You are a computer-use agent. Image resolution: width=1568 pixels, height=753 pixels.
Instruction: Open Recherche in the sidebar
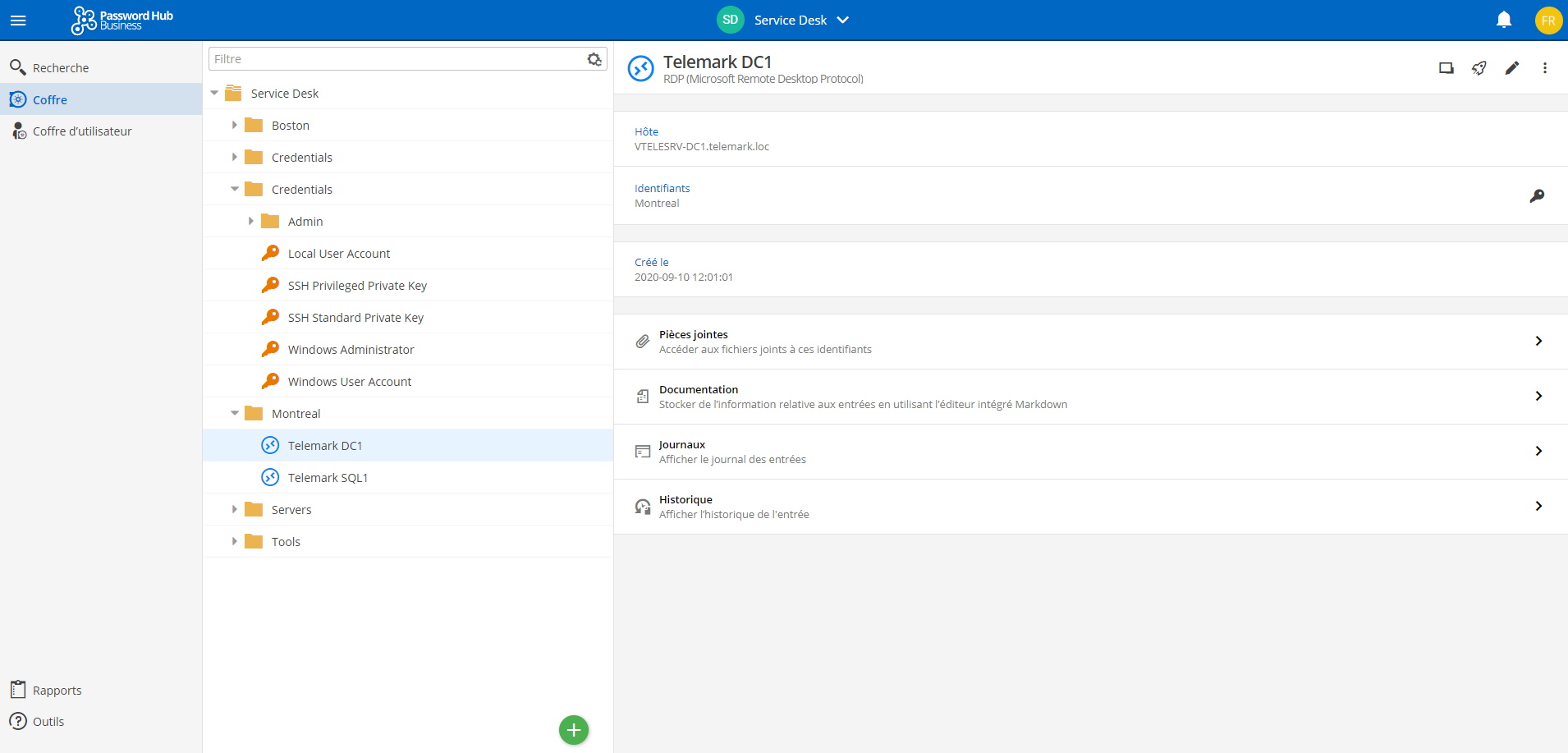click(x=61, y=67)
